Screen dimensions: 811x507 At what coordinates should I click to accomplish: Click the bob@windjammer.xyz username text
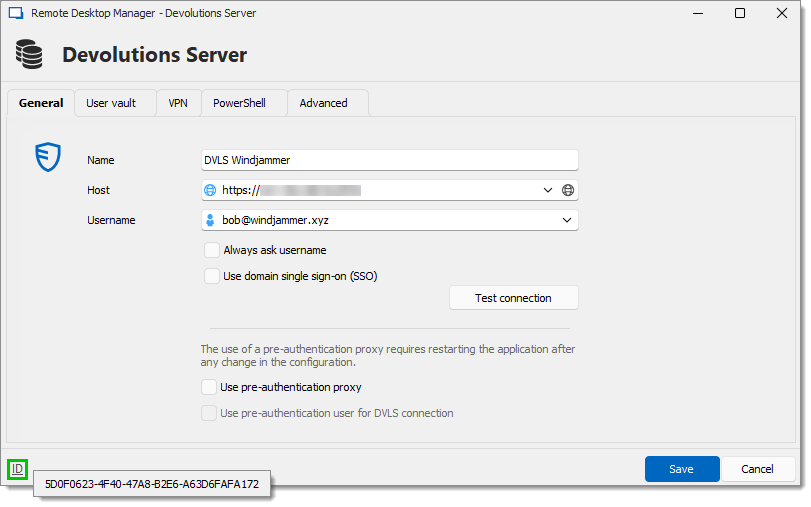[275, 220]
